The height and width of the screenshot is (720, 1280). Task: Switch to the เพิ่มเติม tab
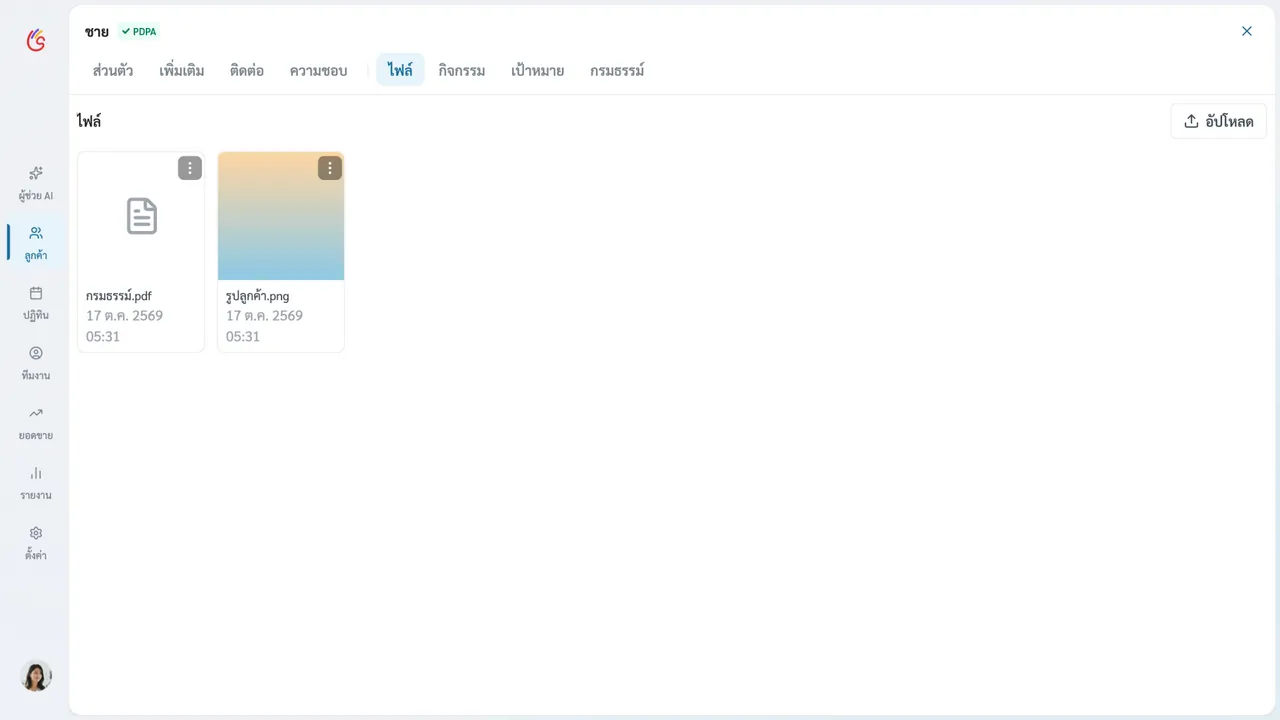point(182,70)
